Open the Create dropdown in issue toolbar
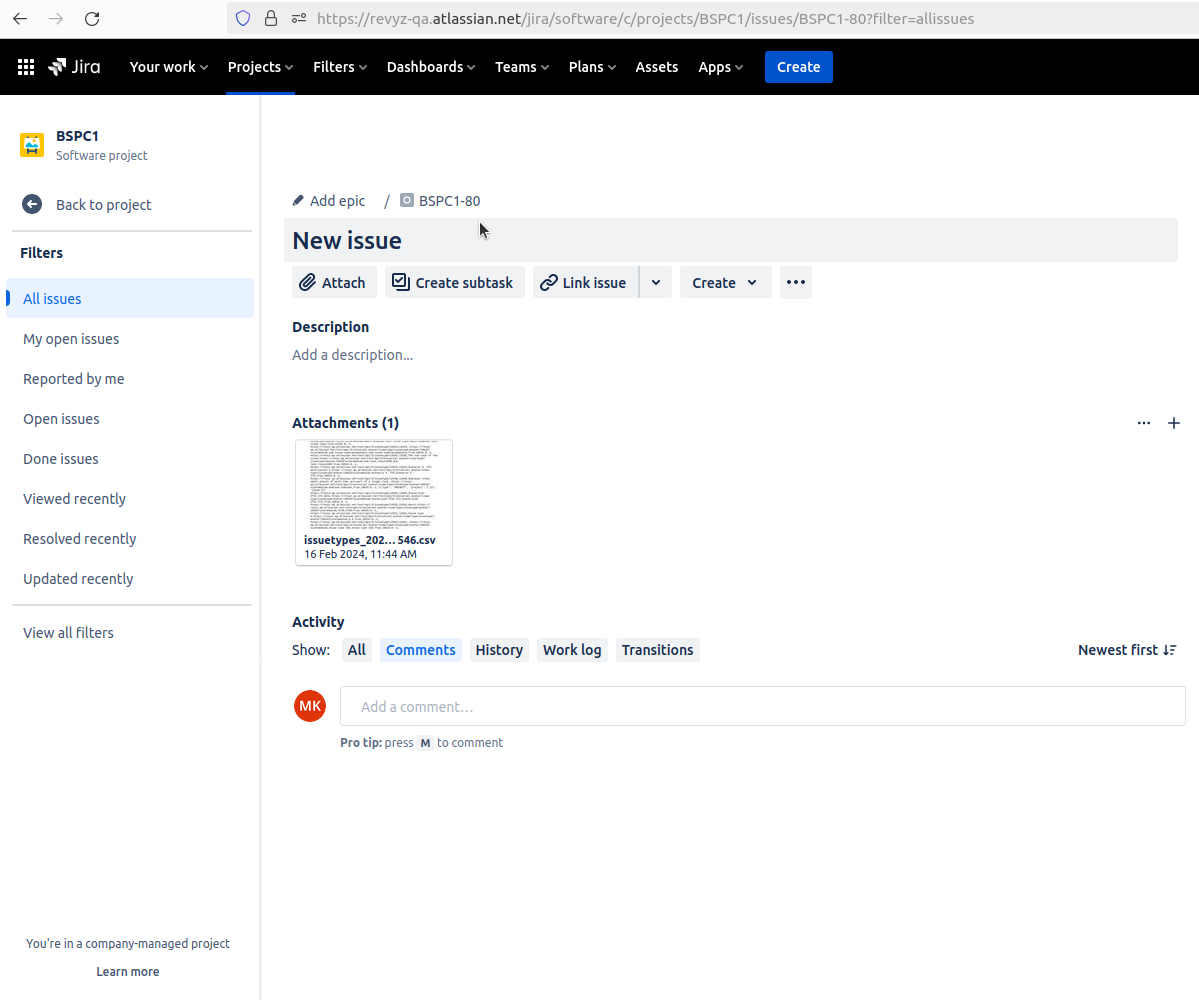 click(x=725, y=283)
